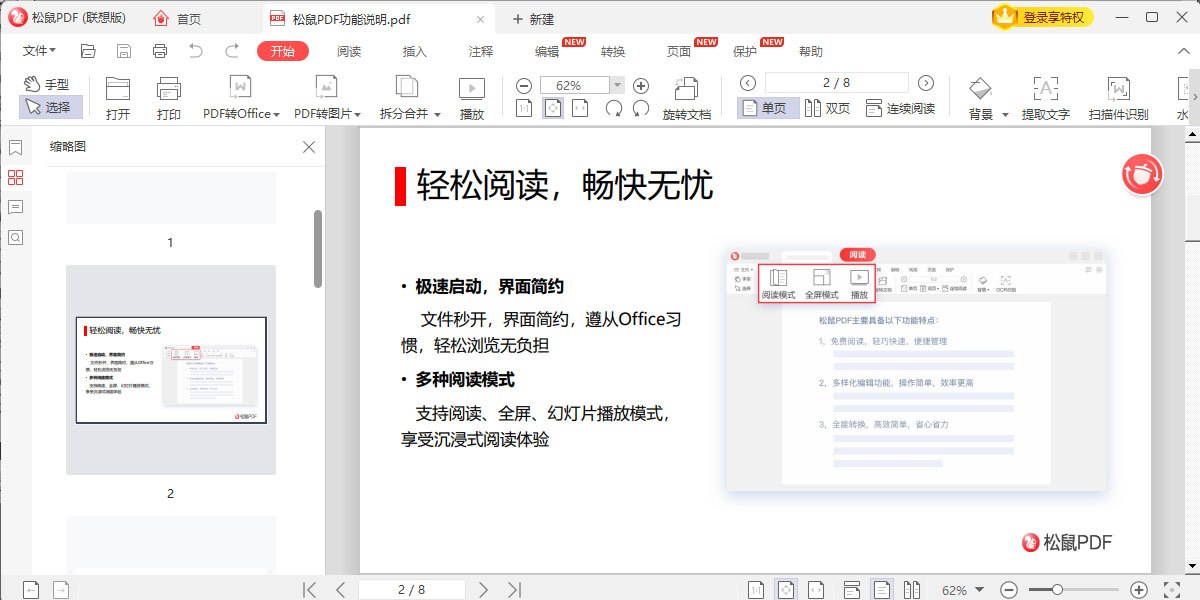Create a new tab with New button

coord(533,19)
